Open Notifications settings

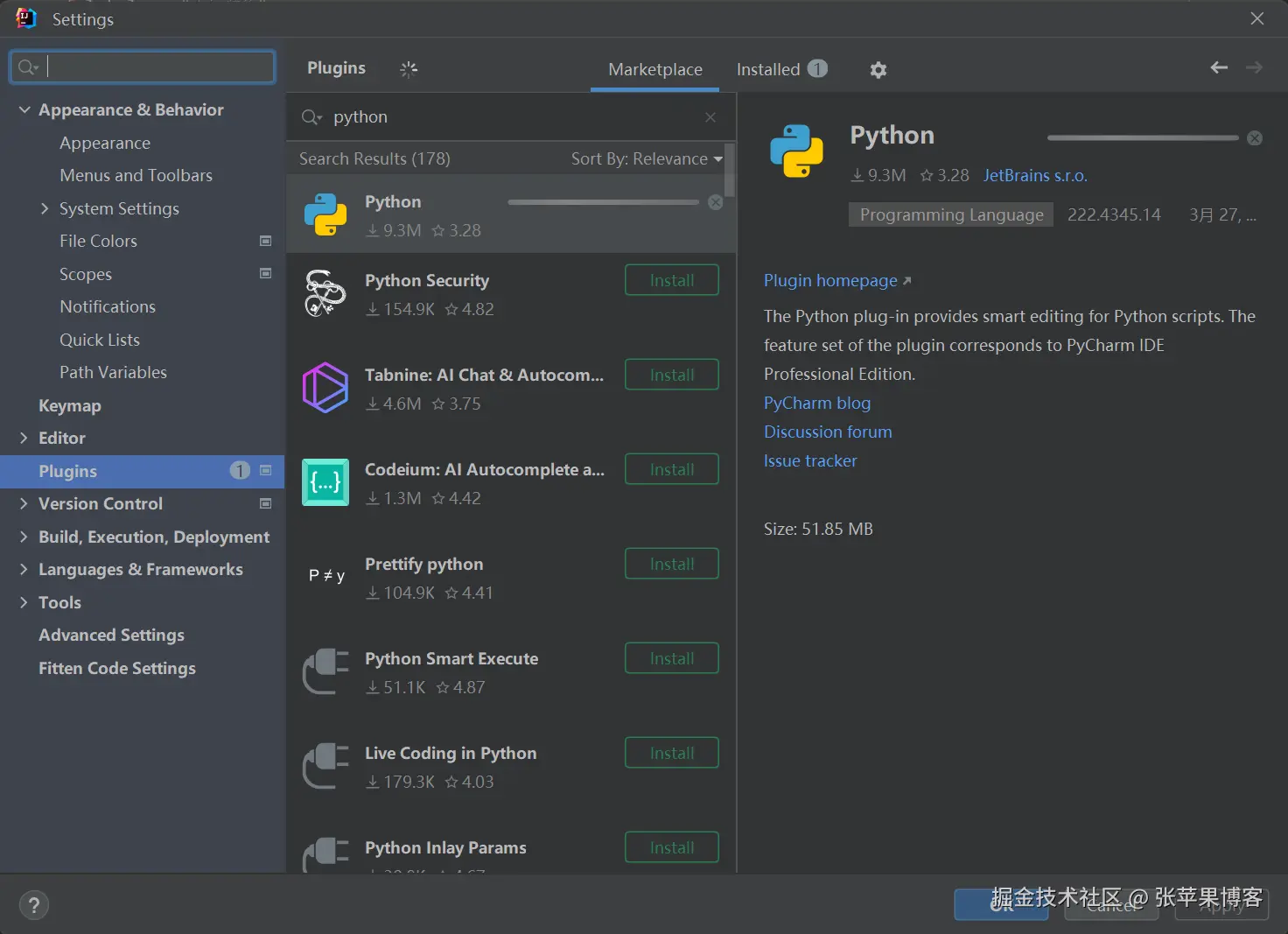tap(108, 306)
